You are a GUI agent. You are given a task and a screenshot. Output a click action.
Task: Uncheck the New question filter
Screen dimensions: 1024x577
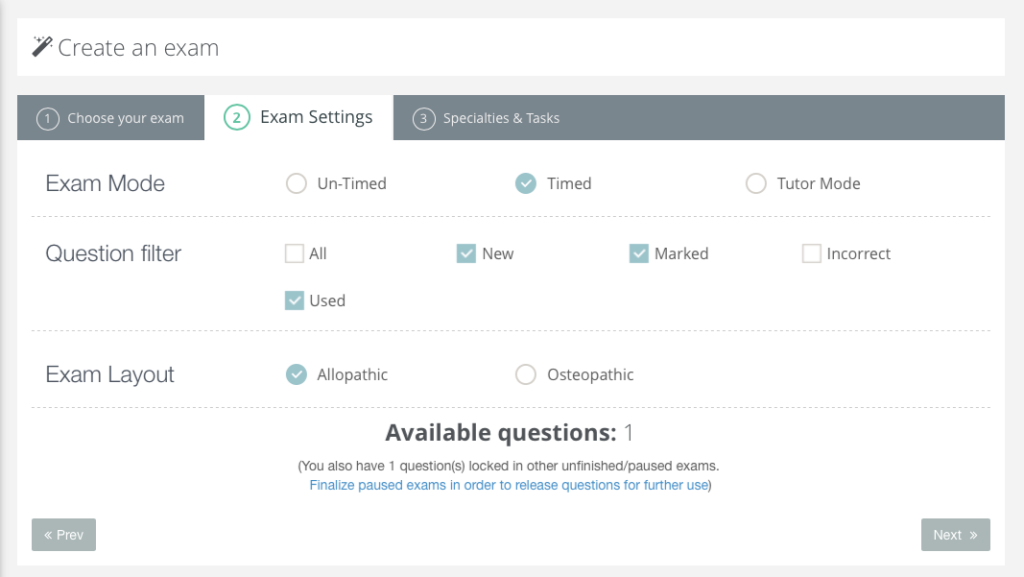coord(466,254)
